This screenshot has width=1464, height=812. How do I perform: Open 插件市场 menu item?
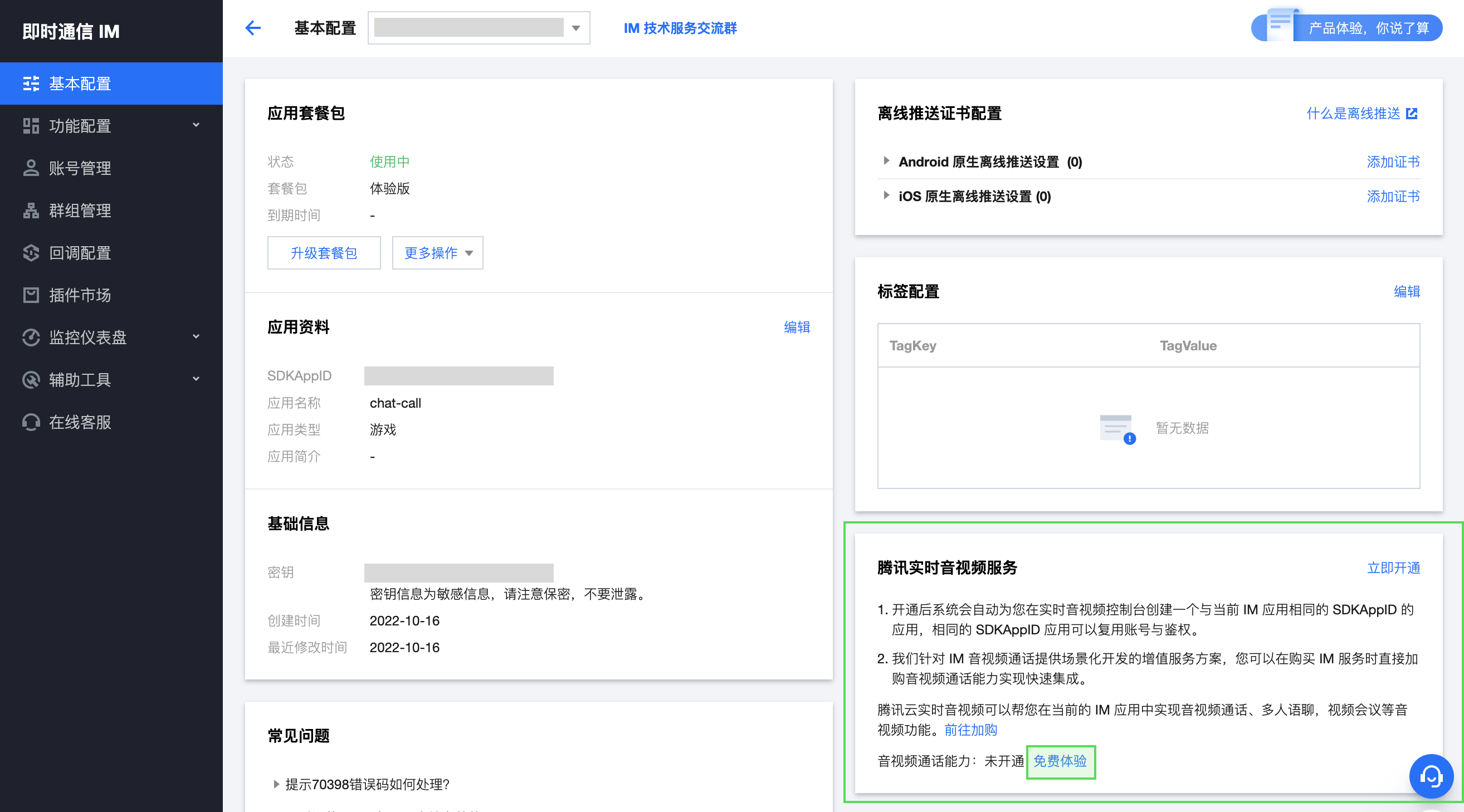click(111, 295)
